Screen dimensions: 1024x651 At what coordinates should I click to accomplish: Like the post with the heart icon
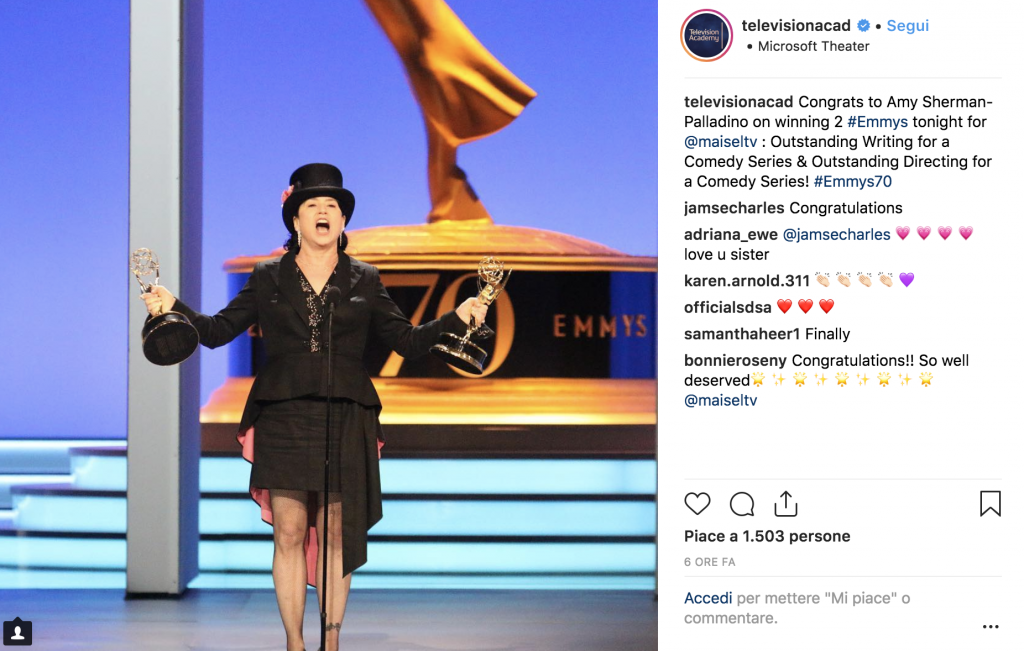point(697,504)
